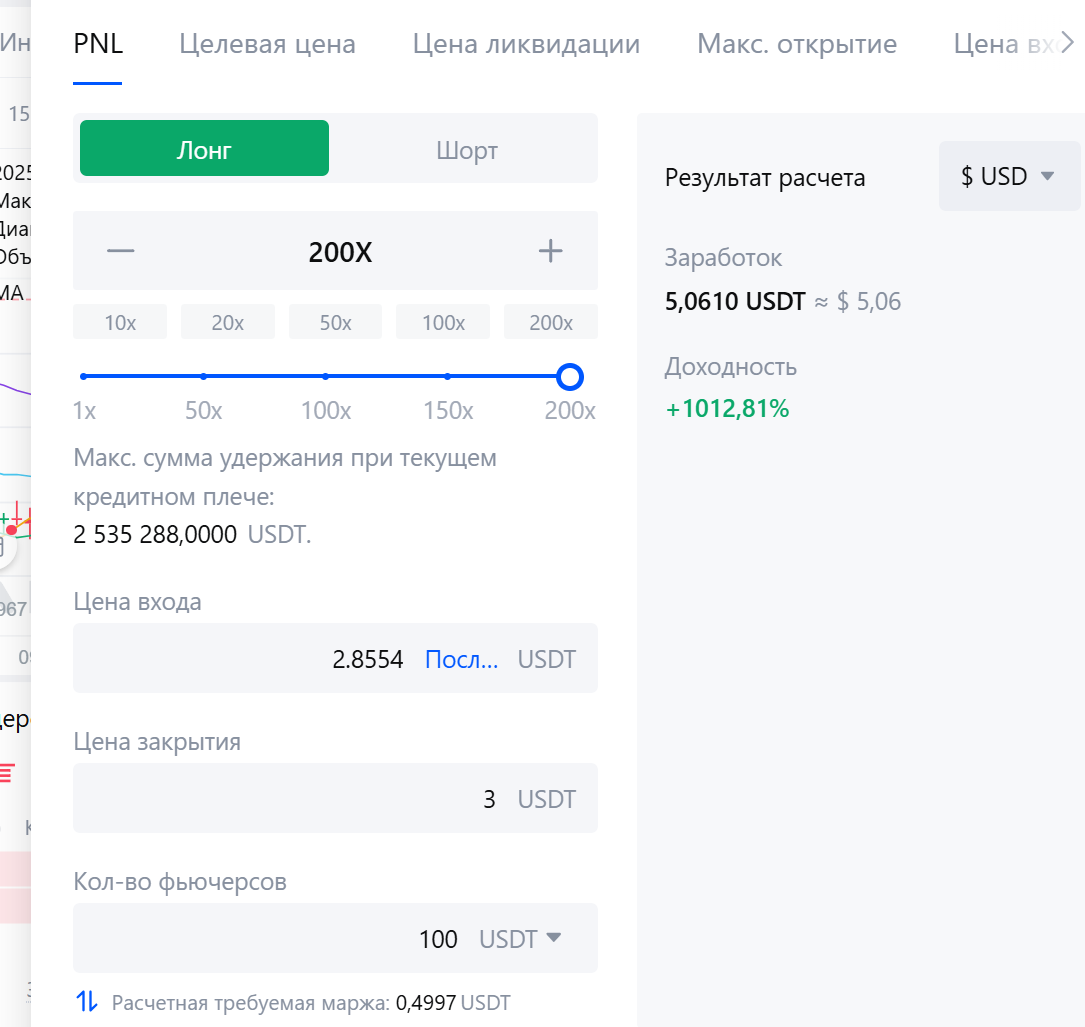Pick the 50x leverage preset
The image size is (1085, 1027).
point(336,323)
